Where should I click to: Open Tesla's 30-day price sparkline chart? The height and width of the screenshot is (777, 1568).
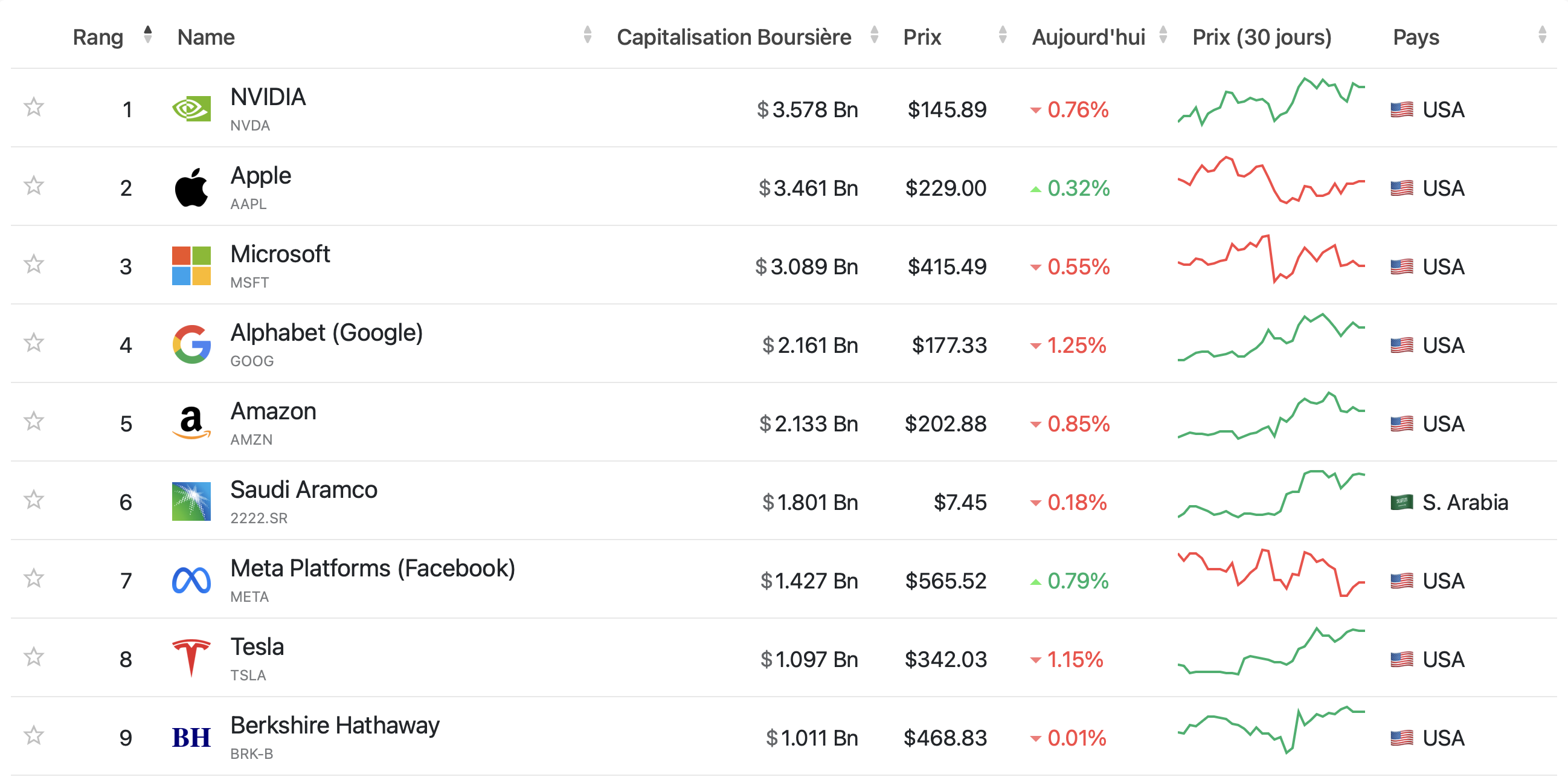[x=1271, y=653]
